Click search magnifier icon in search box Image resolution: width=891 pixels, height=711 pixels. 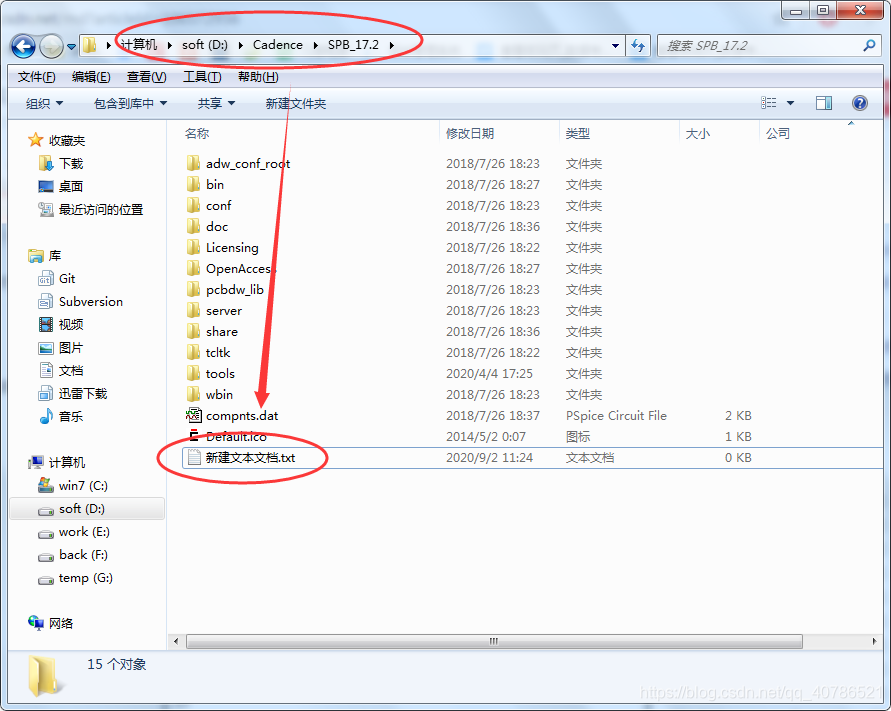coord(869,45)
